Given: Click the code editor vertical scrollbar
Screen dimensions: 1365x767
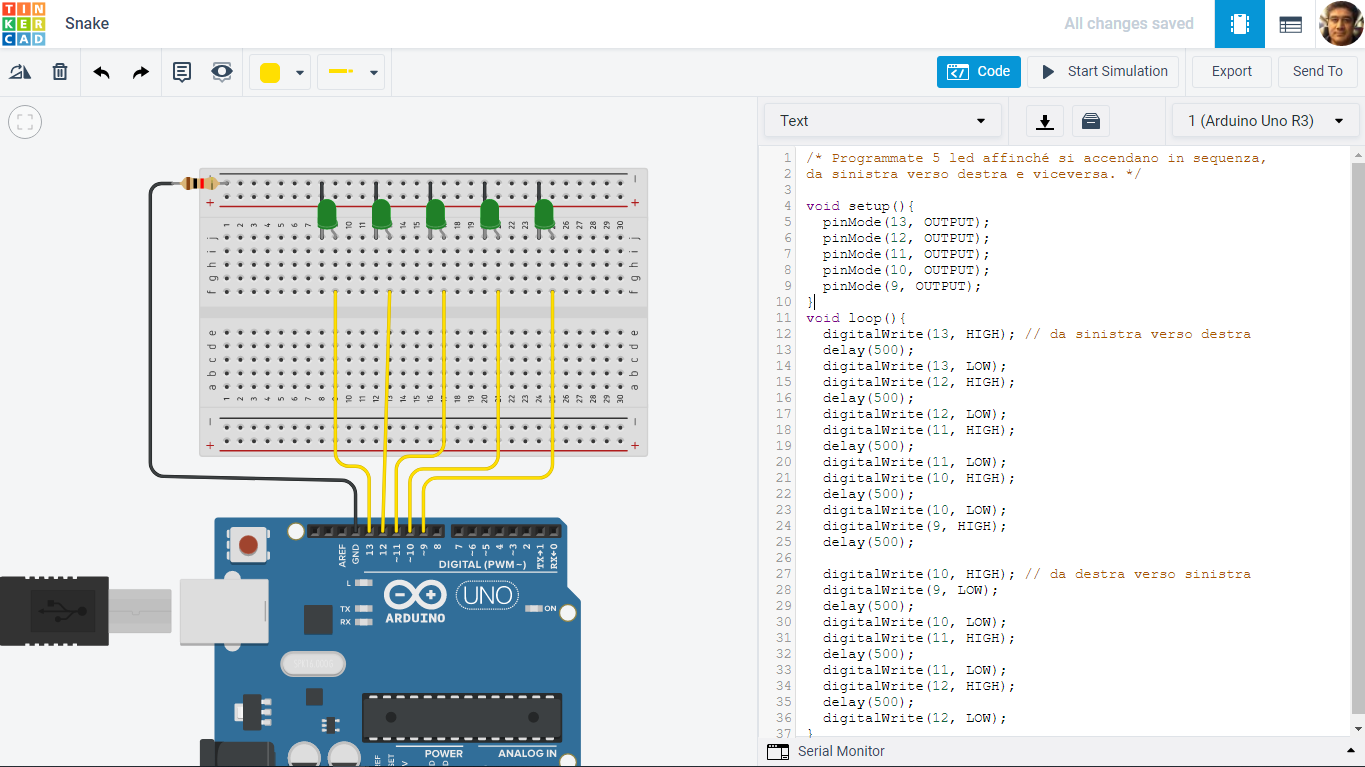Looking at the screenshot, I should pyautogui.click(x=1357, y=440).
